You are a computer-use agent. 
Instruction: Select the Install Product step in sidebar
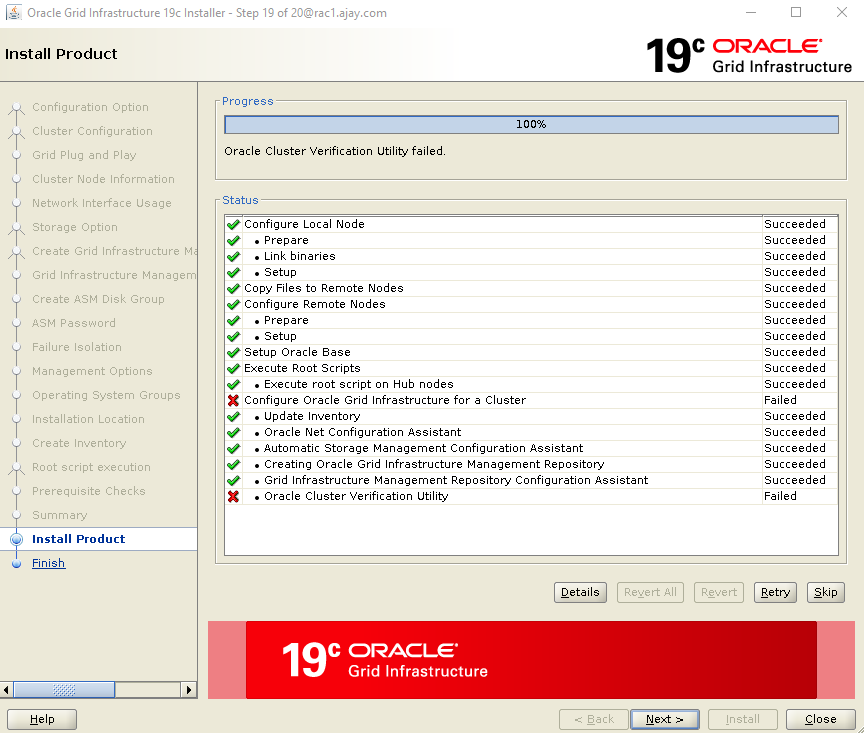click(x=78, y=539)
